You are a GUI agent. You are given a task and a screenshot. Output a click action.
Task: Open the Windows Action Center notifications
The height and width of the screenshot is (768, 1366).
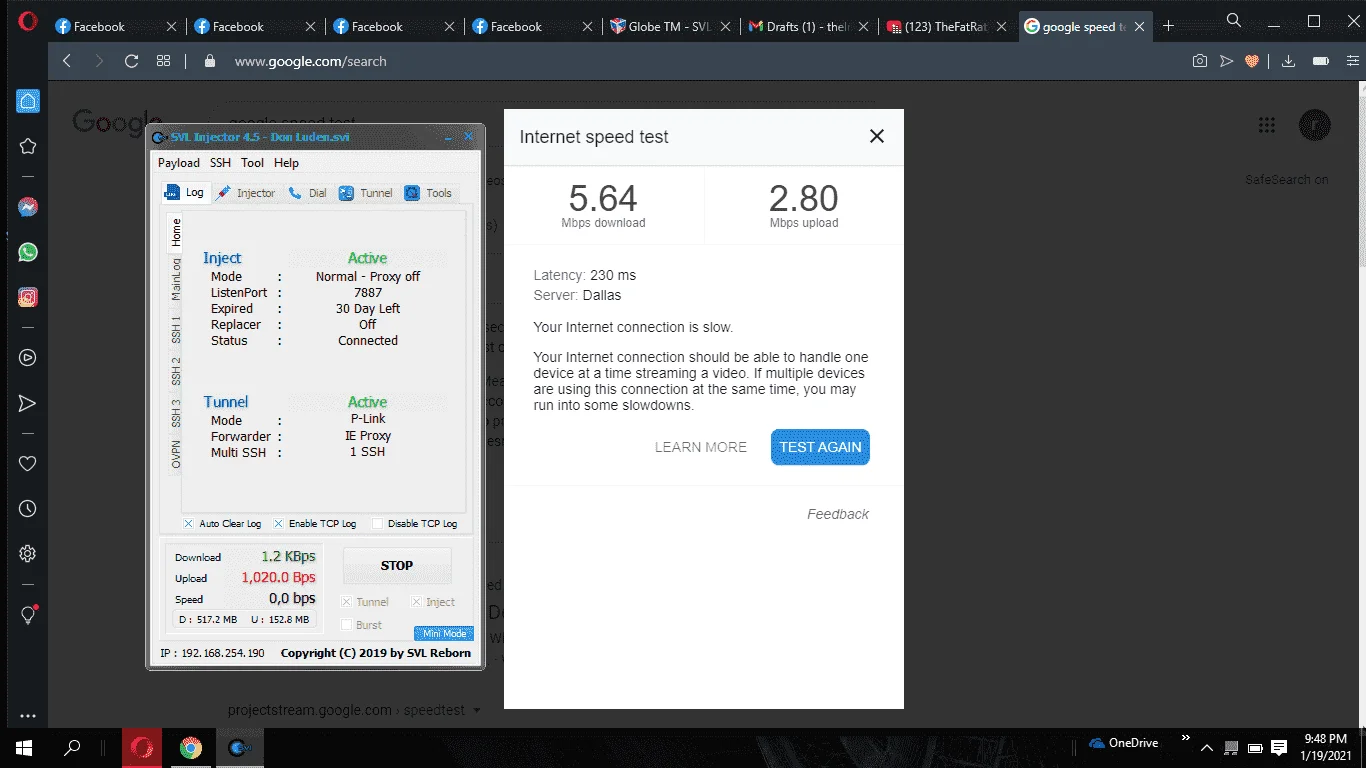[x=1278, y=748]
